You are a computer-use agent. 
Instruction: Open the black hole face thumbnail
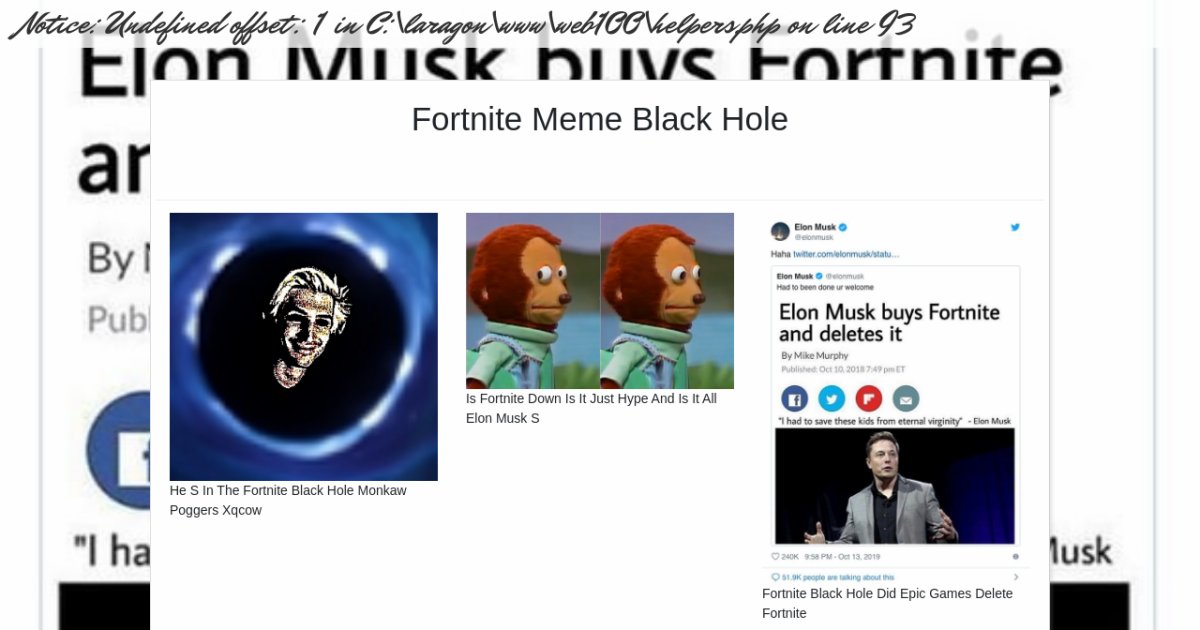(x=304, y=347)
